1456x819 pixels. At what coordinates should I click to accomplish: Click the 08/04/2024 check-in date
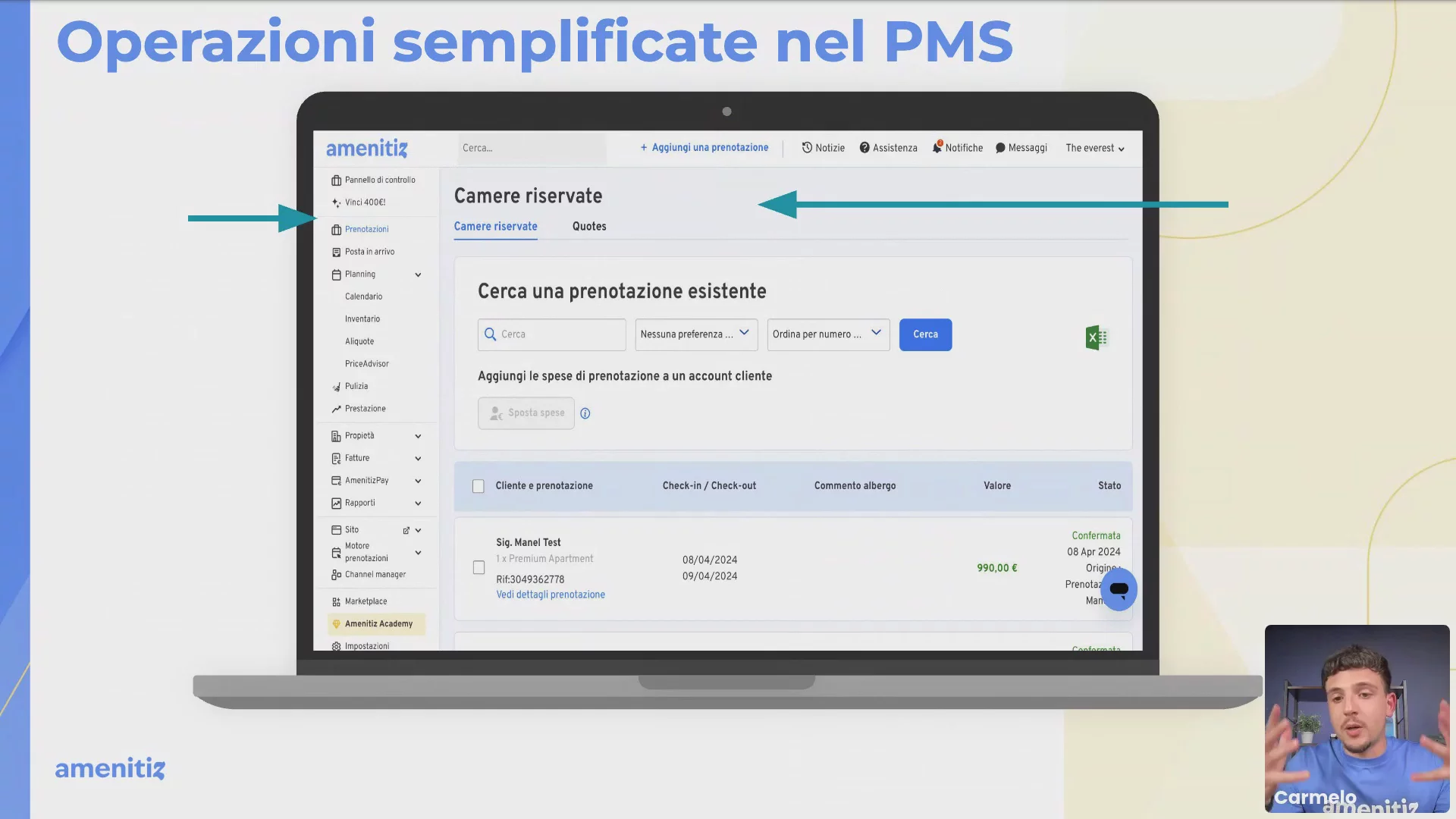pos(710,560)
